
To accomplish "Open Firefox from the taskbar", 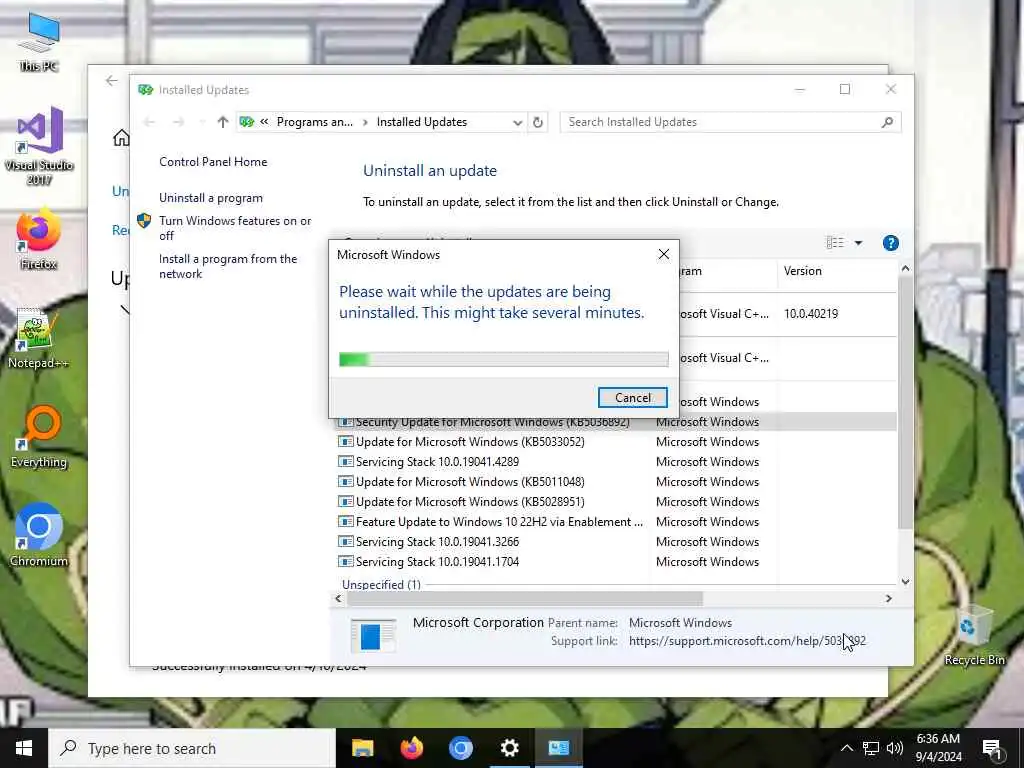I will tap(411, 748).
